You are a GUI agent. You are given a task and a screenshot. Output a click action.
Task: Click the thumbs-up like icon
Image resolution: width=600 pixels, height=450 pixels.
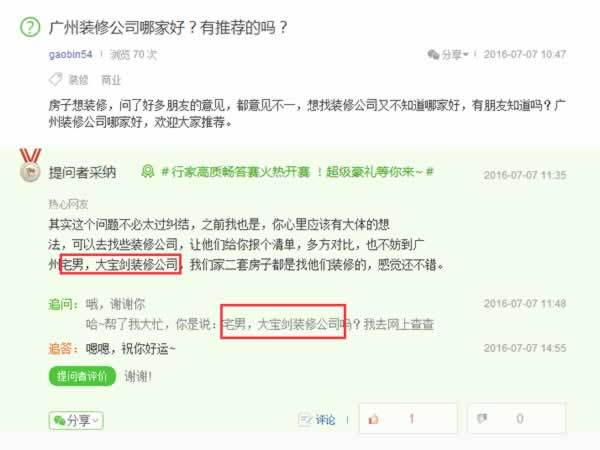[x=373, y=419]
